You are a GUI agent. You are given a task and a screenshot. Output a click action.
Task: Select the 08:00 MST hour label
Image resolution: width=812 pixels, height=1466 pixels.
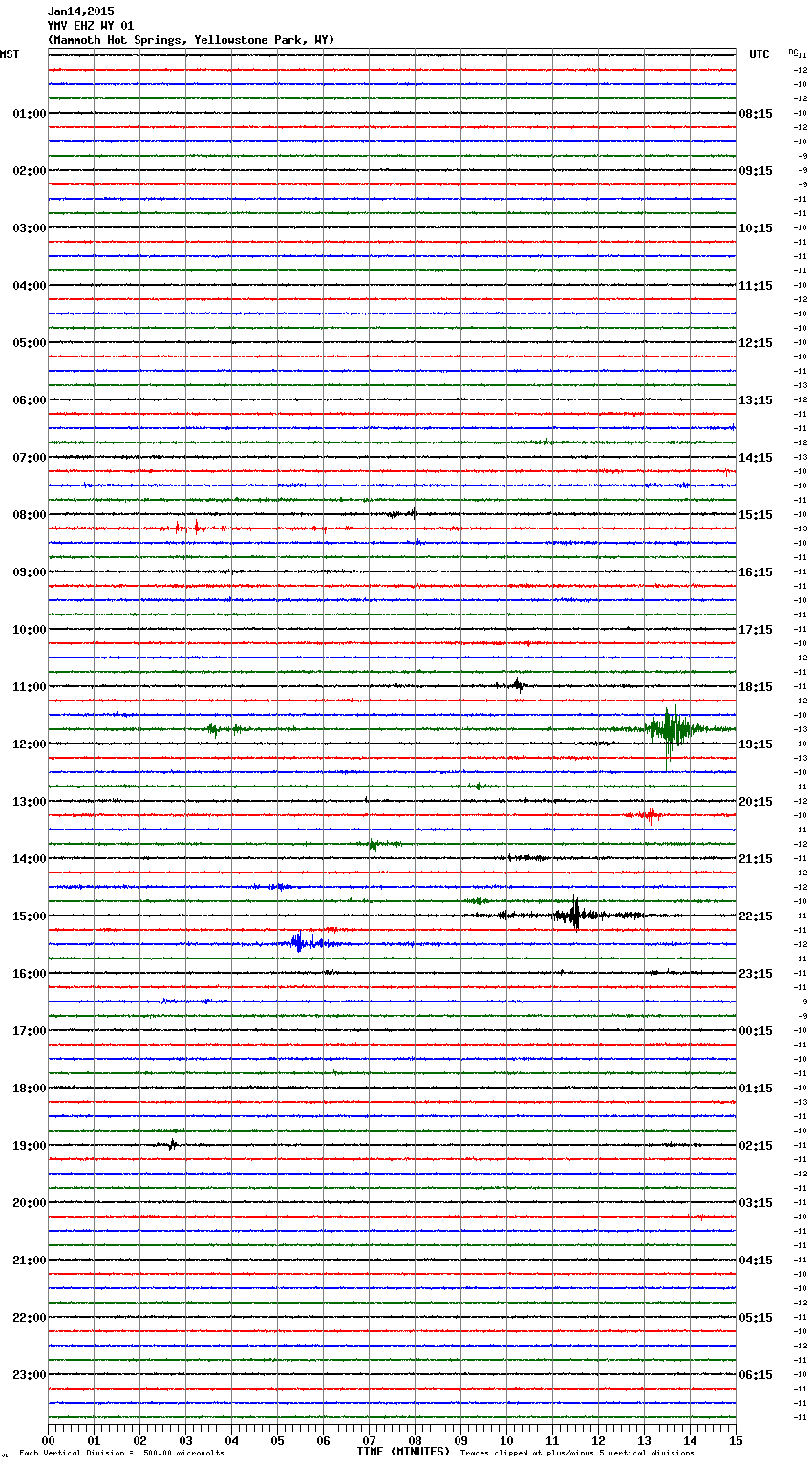(x=29, y=515)
